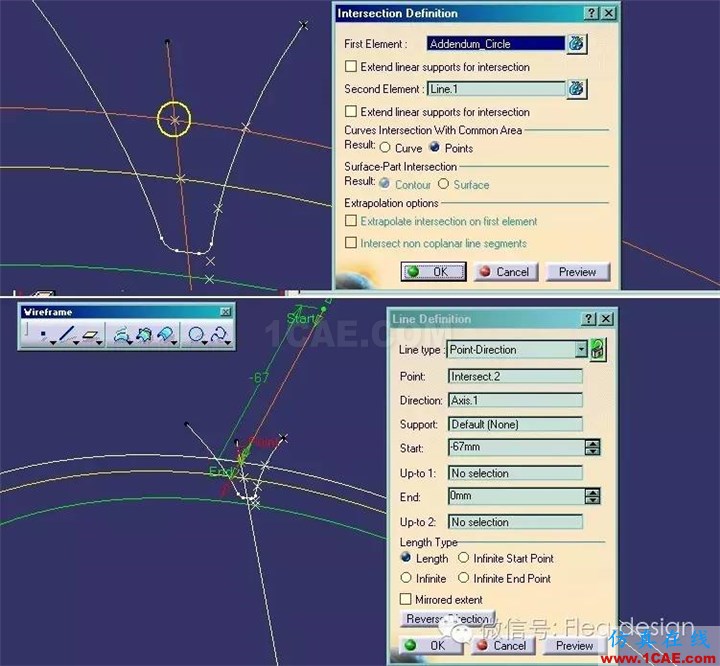Click the green End label in viewport

[x=222, y=471]
